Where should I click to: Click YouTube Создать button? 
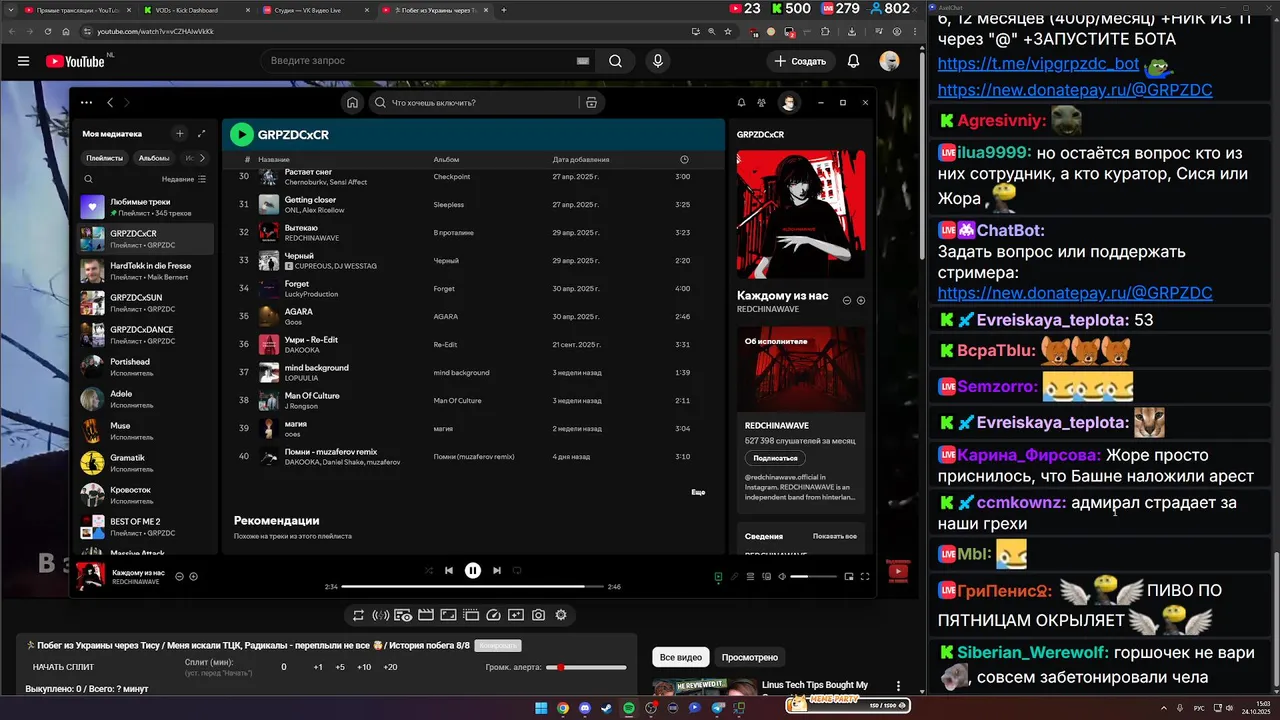[x=801, y=61]
